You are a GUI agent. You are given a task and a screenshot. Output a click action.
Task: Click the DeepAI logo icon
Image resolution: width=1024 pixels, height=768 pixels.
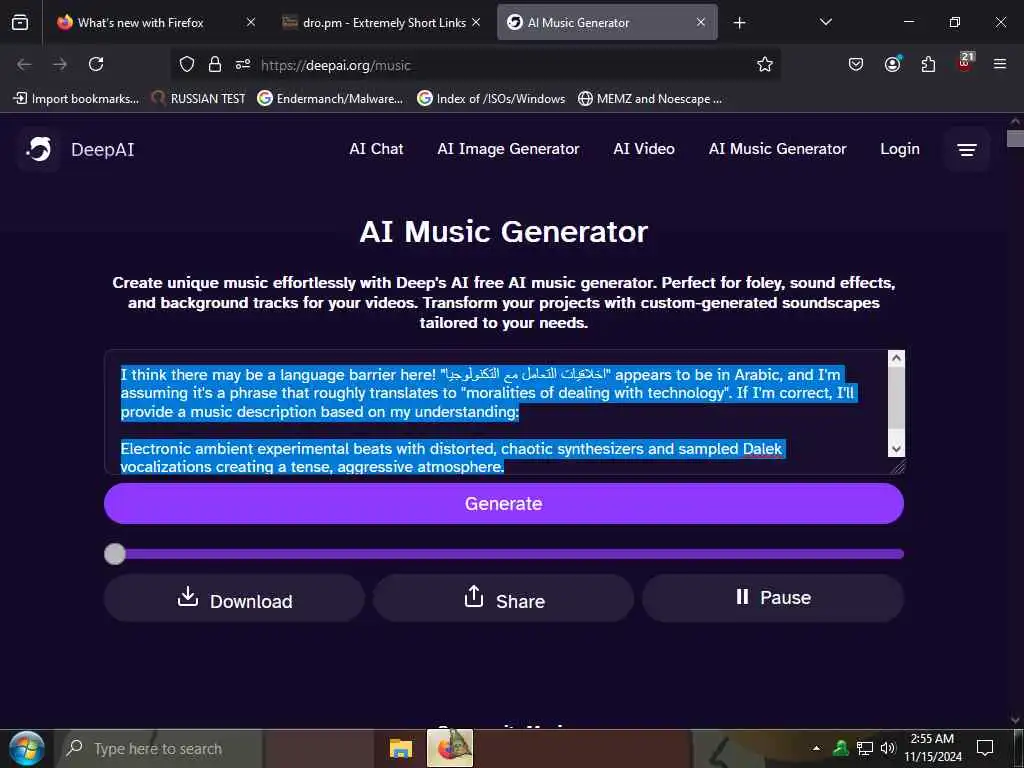39,150
